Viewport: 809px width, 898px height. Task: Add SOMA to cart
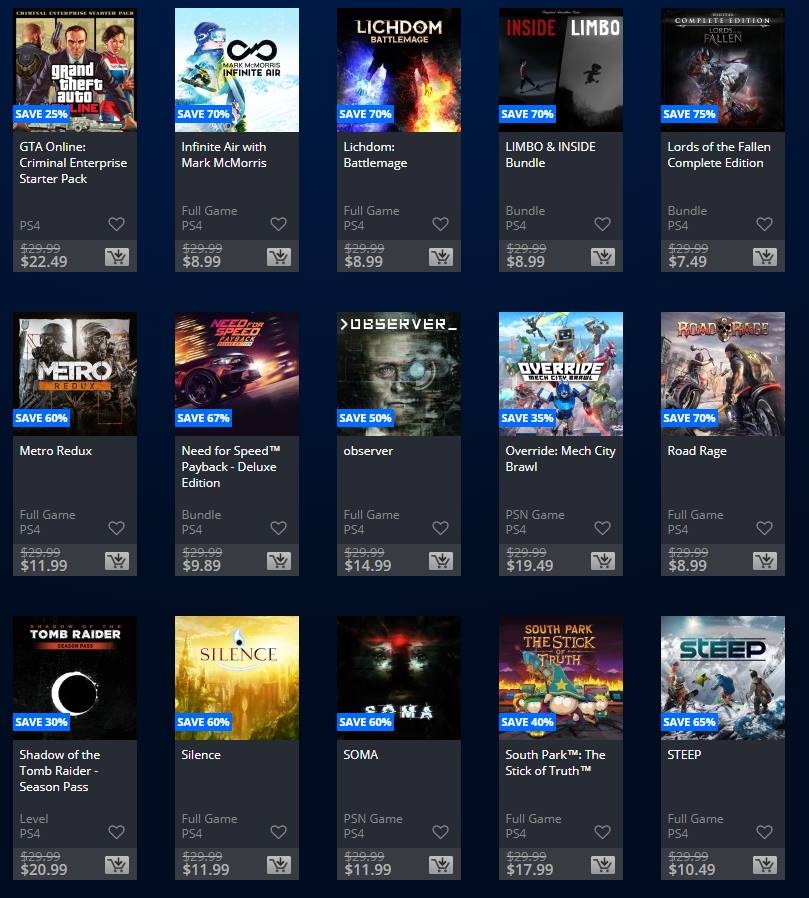pyautogui.click(x=441, y=865)
